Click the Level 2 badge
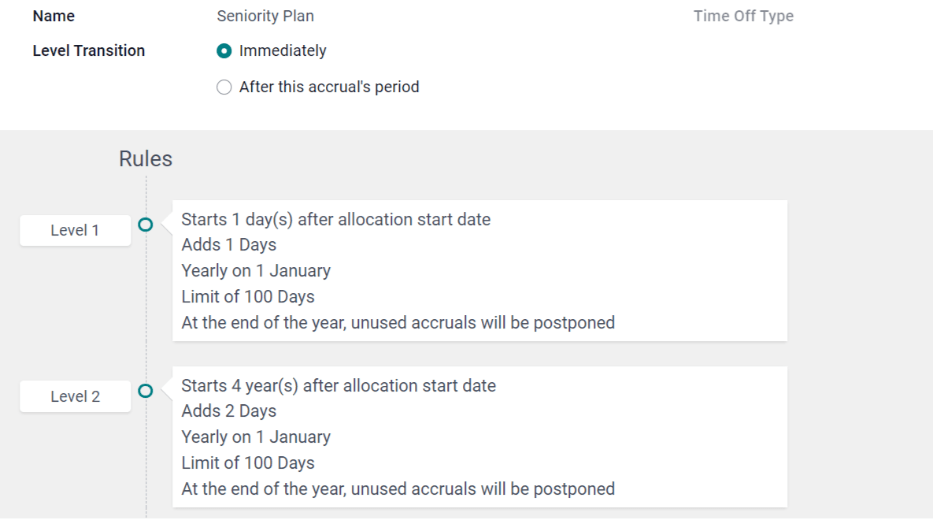This screenshot has width=933, height=520. (75, 396)
